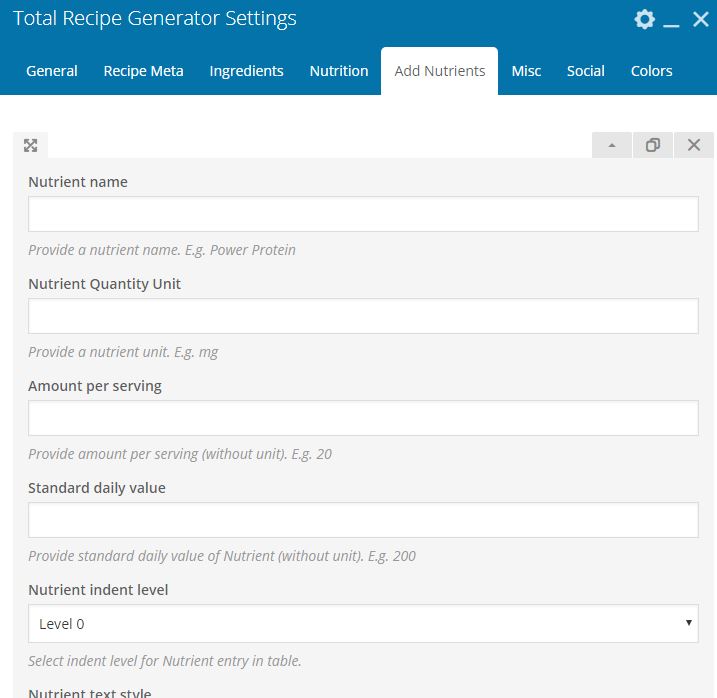Image resolution: width=717 pixels, height=698 pixels.
Task: Open the settings gear icon in header
Action: [x=644, y=19]
